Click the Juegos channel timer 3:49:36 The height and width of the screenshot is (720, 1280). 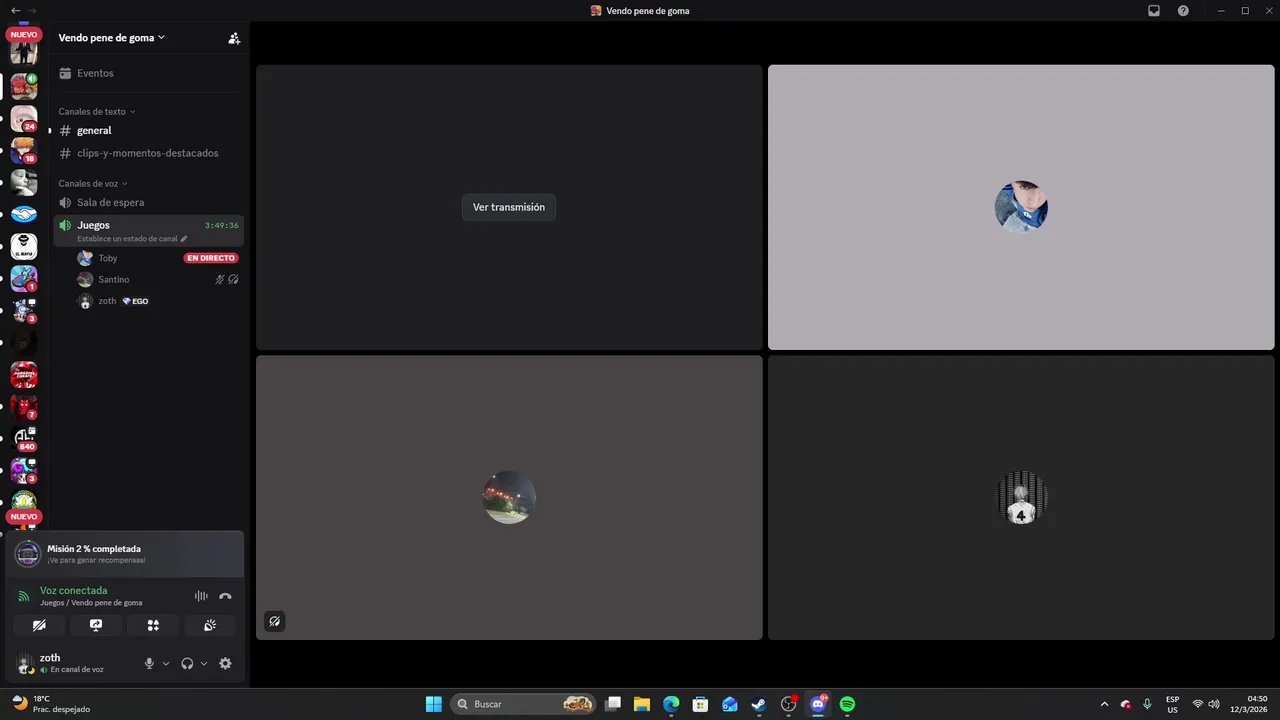coord(221,225)
